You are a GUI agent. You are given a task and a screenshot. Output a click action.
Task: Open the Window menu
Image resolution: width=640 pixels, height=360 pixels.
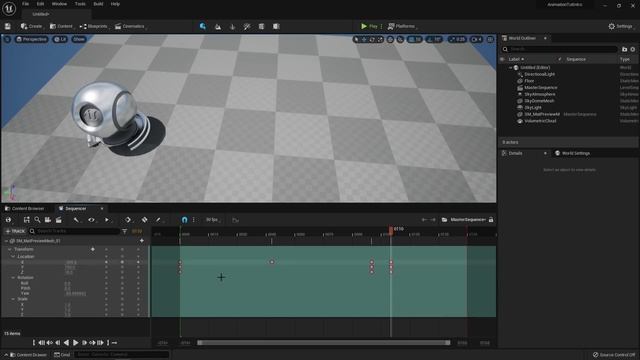pyautogui.click(x=59, y=4)
